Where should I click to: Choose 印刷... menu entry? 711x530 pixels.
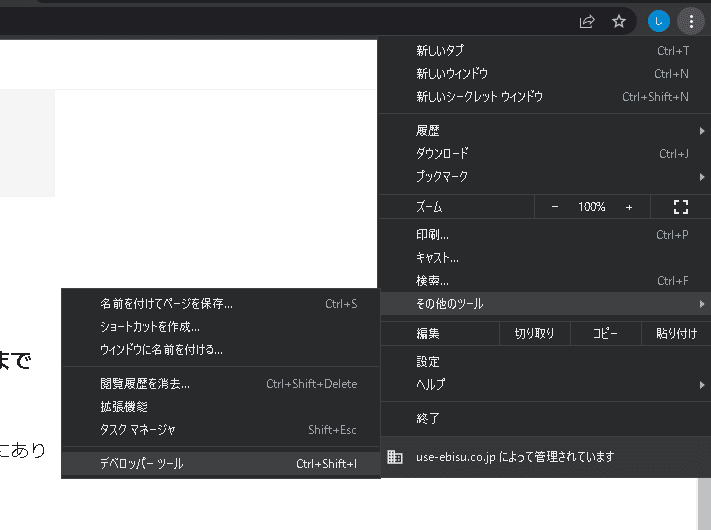tap(544, 234)
